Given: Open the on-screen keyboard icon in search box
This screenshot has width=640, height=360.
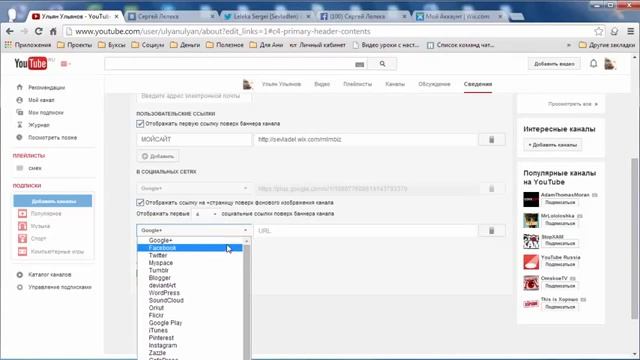Looking at the screenshot, I should click(x=359, y=64).
